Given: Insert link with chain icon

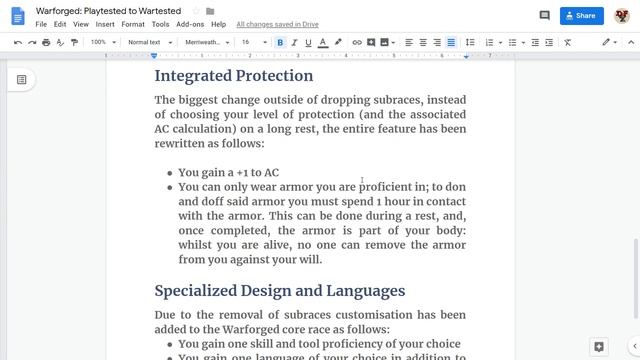Looking at the screenshot, I should (357, 42).
